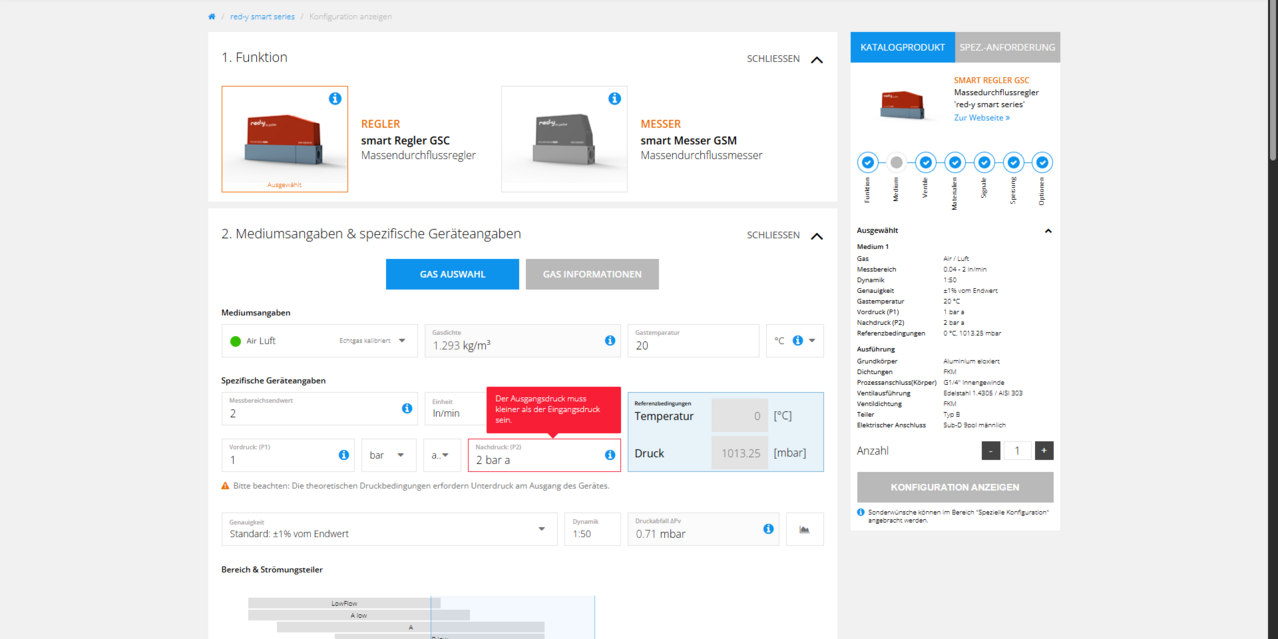Jump to the Speisung step circle
Viewport: 1278px width, 639px height.
(x=1013, y=162)
